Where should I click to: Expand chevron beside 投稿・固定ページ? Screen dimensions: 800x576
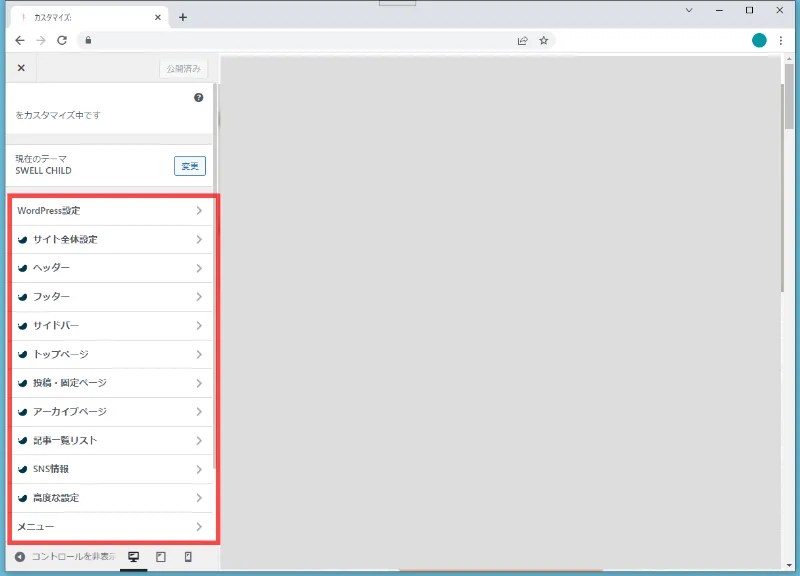pyautogui.click(x=199, y=383)
